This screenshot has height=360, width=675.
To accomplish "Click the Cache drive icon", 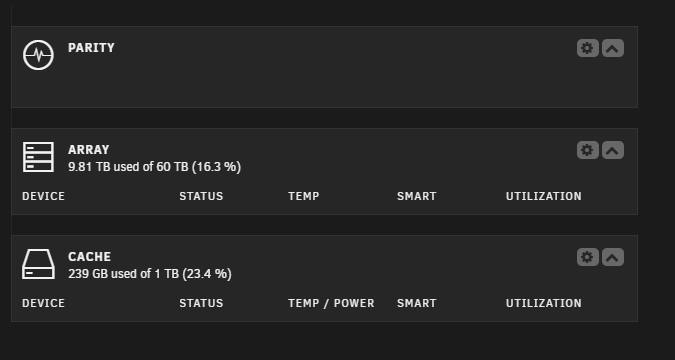I will [x=38, y=264].
